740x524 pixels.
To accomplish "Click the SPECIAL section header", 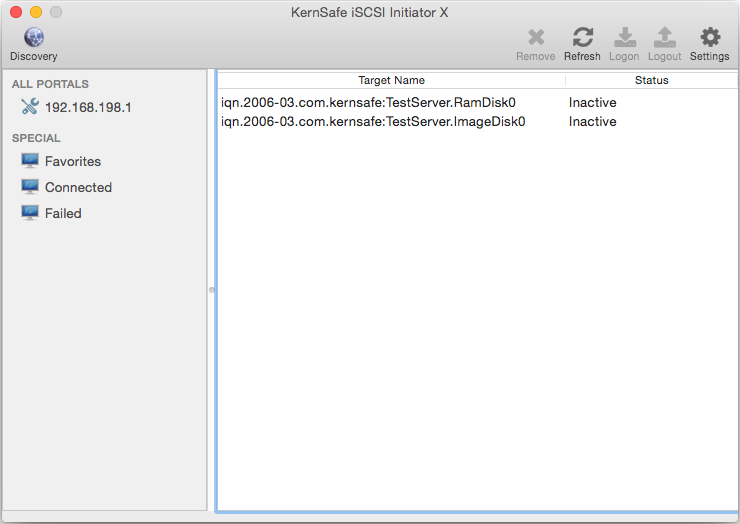I will point(36,138).
